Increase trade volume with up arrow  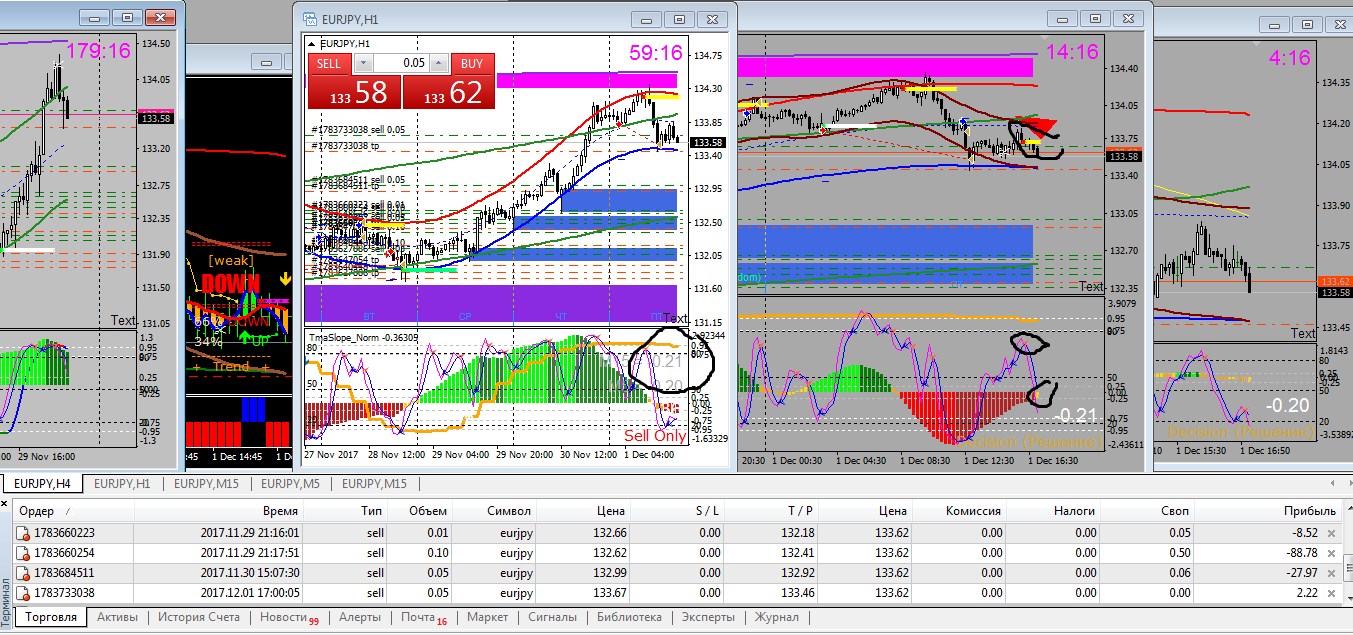(x=441, y=63)
